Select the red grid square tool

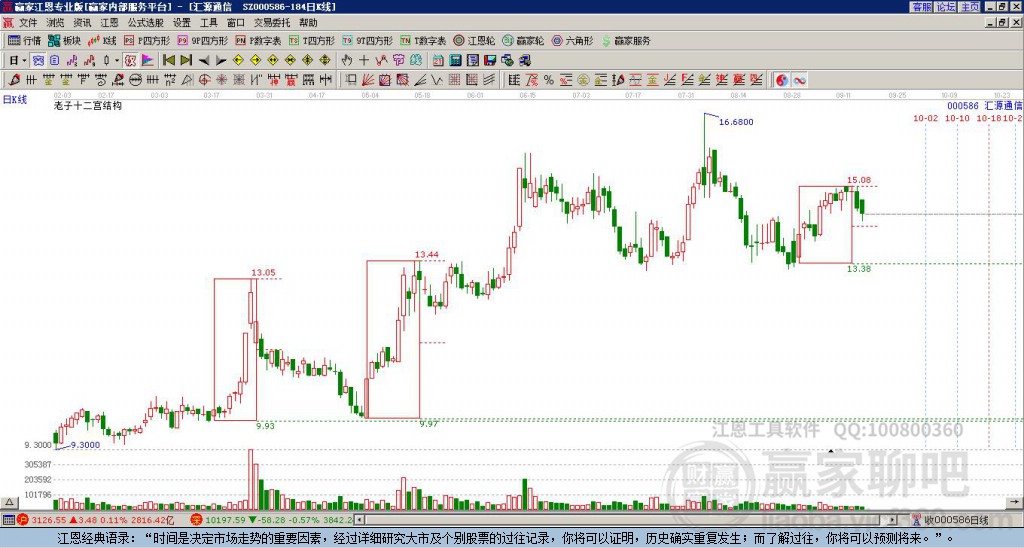(x=453, y=80)
